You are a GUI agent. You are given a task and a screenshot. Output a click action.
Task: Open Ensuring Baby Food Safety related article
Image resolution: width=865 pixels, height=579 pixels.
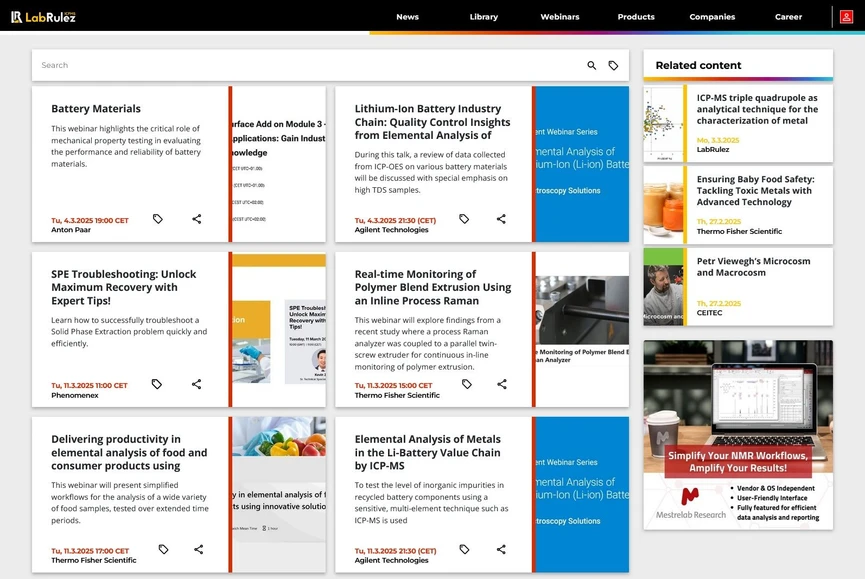755,191
